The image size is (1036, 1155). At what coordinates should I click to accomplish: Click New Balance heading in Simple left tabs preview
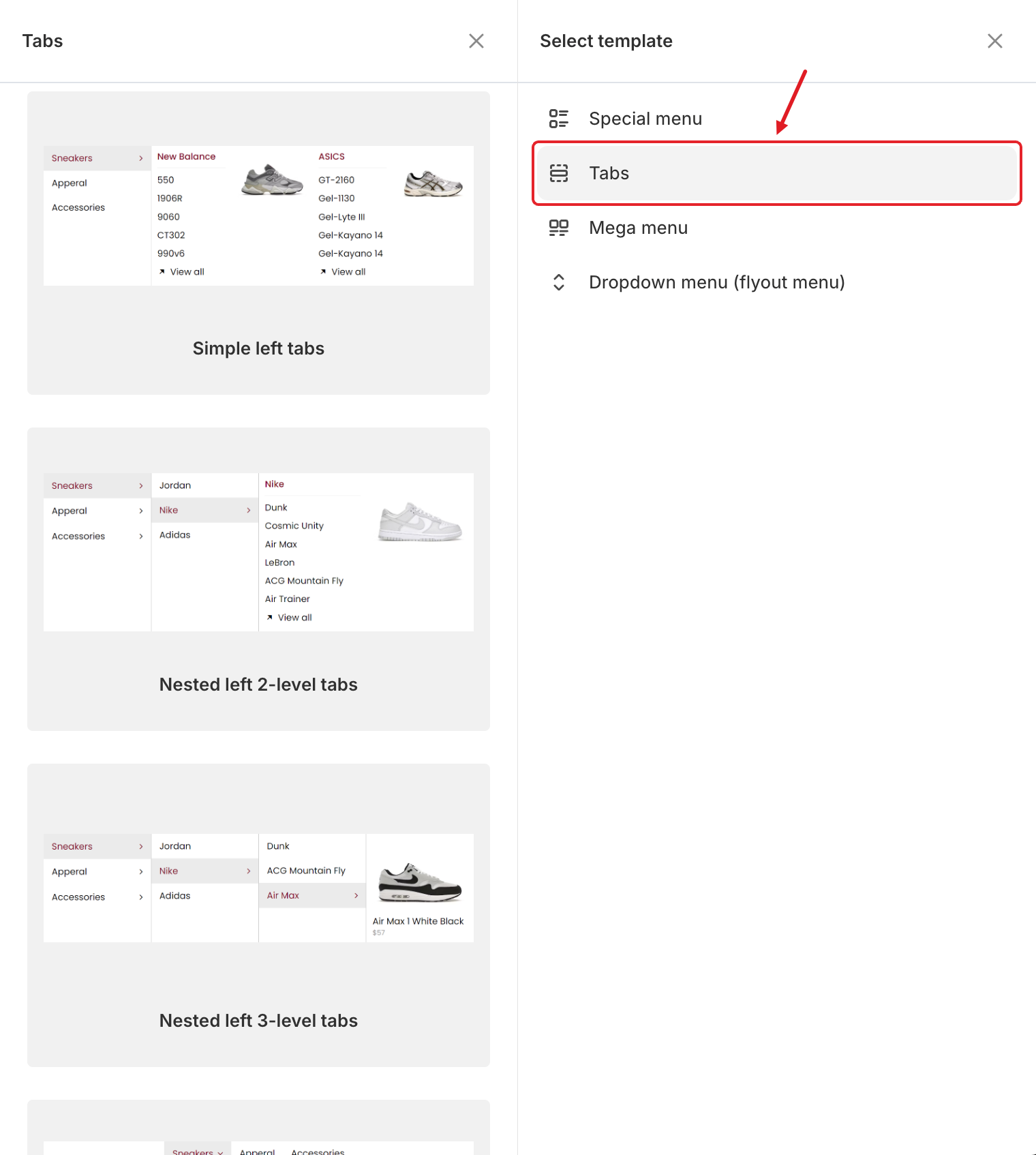pyautogui.click(x=186, y=157)
